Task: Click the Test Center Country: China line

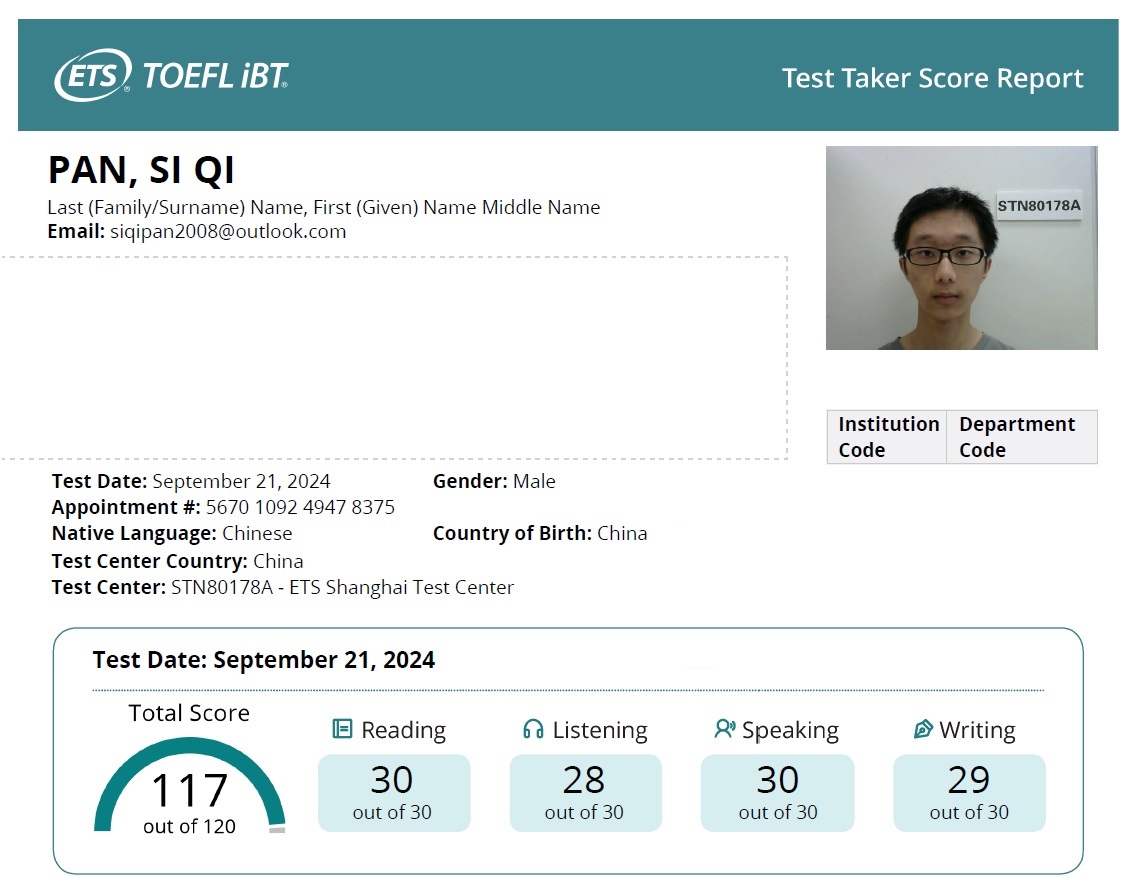Action: tap(177, 561)
